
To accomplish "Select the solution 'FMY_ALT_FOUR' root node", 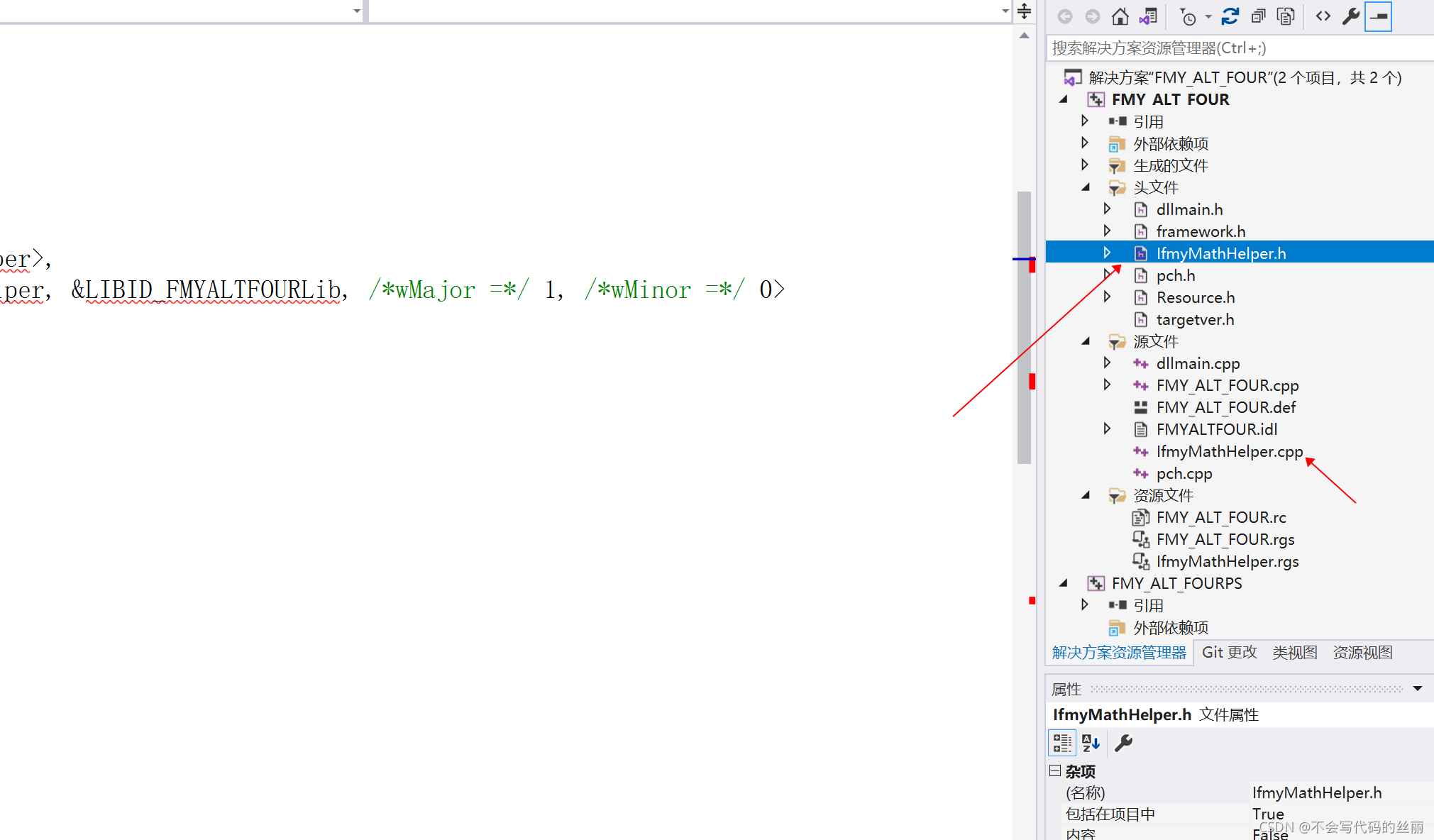I will point(1245,77).
